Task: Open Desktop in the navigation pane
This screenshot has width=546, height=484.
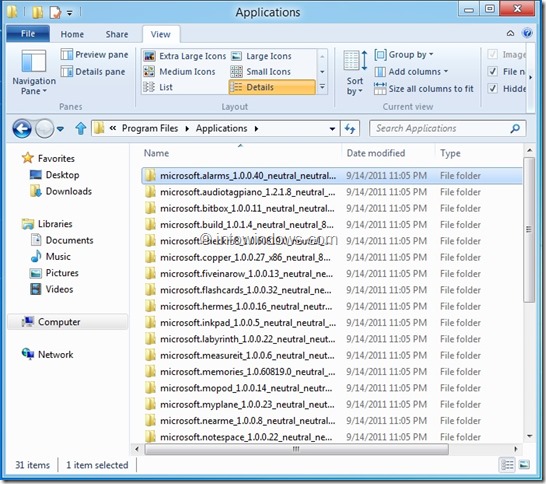Action: click(x=55, y=175)
